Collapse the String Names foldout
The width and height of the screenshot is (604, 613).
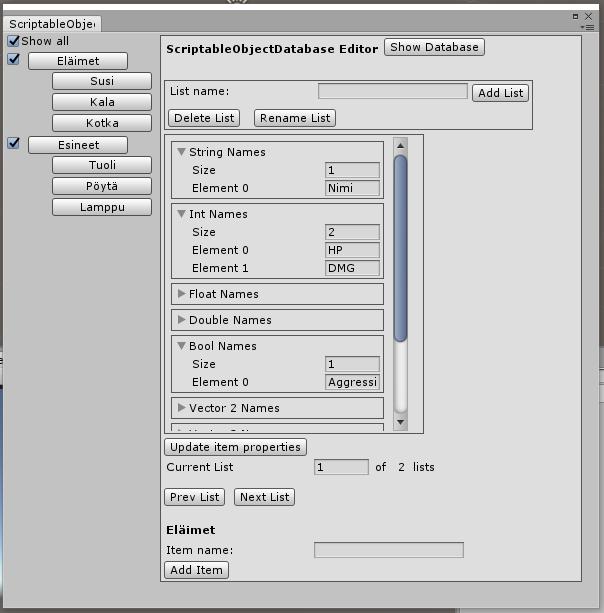point(181,152)
